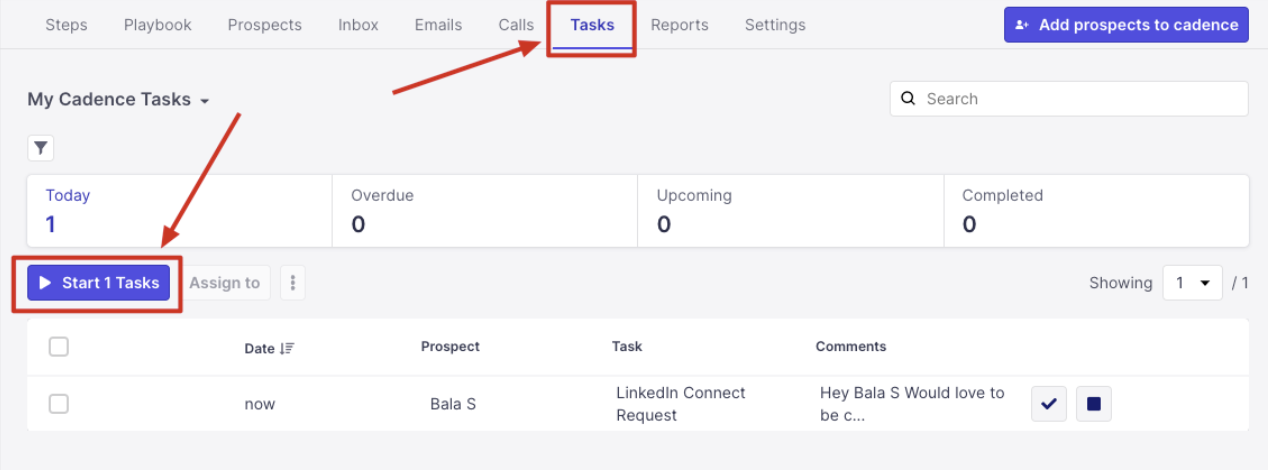This screenshot has width=1268, height=472.
Task: Open the Prospects tab
Action: tap(264, 25)
